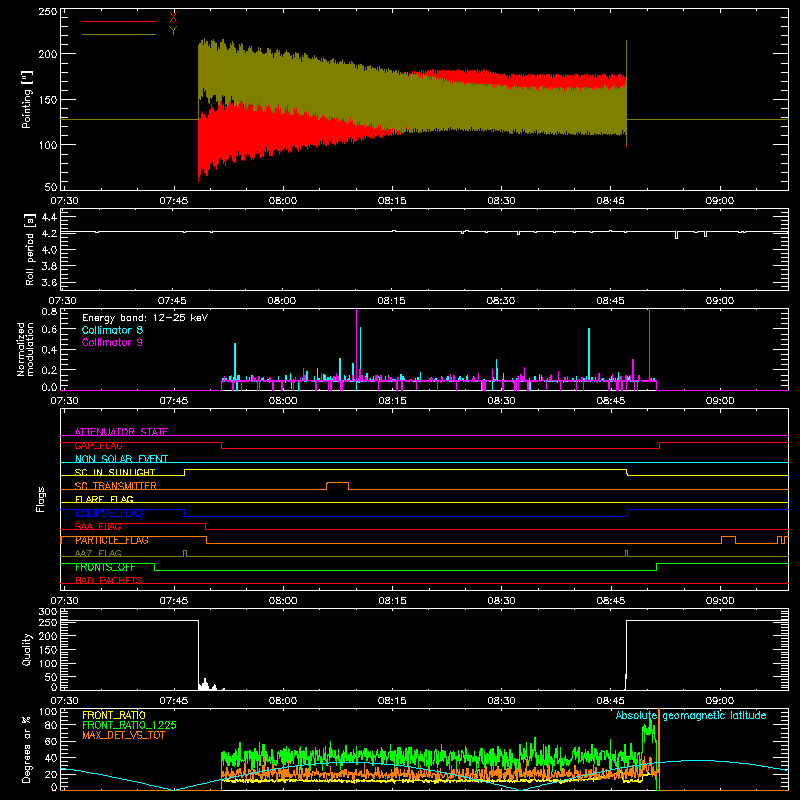Click the 08:00 time label under Pointing plot

click(x=283, y=201)
